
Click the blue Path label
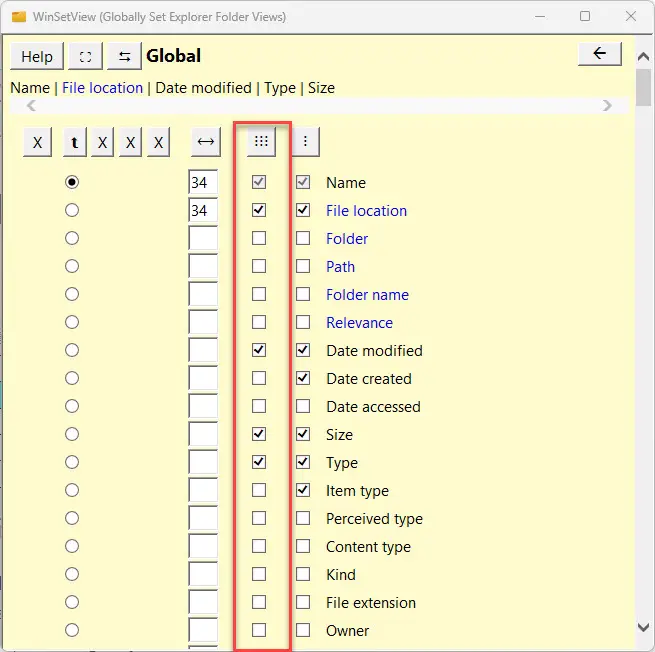click(x=340, y=266)
